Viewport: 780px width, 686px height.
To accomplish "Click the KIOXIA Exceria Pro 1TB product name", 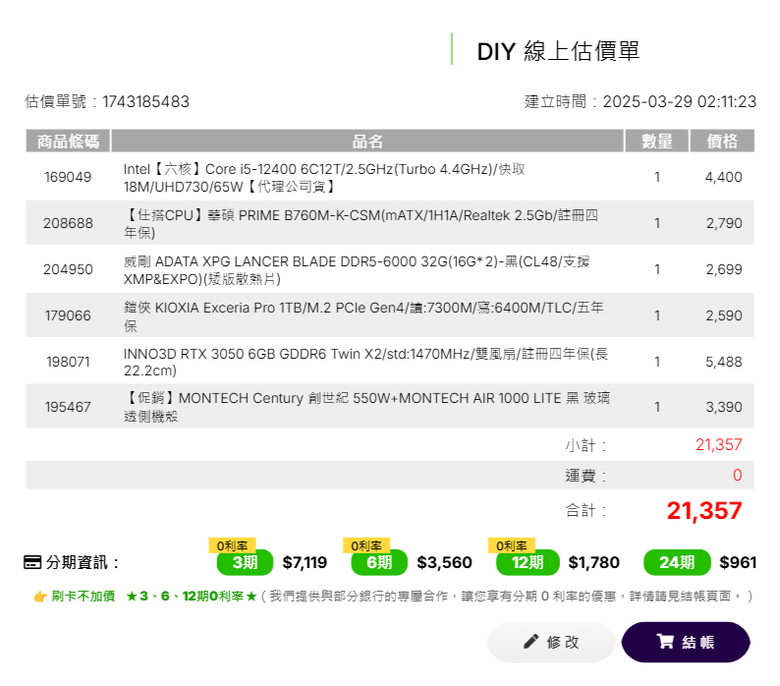I will [x=364, y=316].
